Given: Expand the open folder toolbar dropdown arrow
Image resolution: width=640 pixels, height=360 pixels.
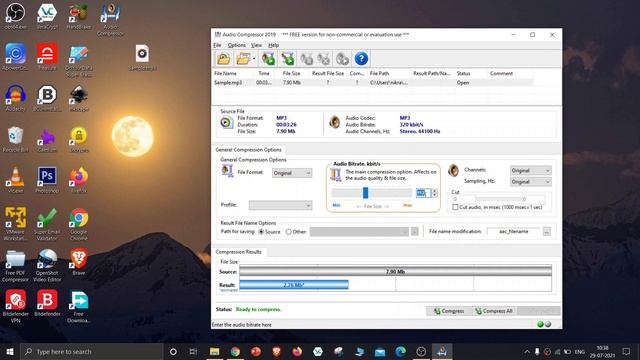Looking at the screenshot, I should click(254, 59).
